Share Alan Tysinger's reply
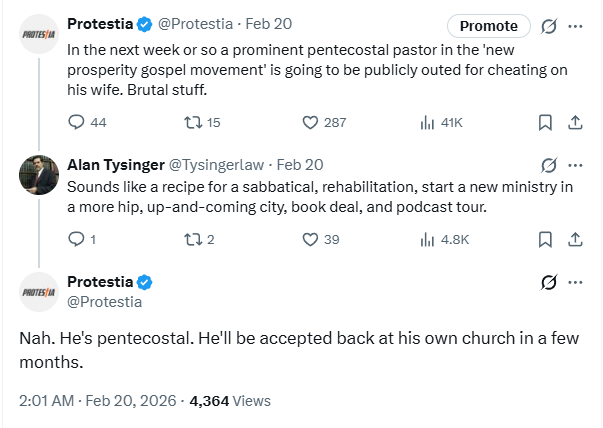This screenshot has height=428, width=603. pyautogui.click(x=575, y=239)
